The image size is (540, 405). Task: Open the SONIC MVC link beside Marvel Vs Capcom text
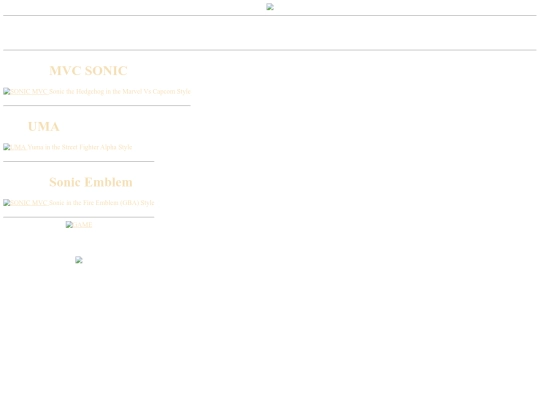[26, 91]
